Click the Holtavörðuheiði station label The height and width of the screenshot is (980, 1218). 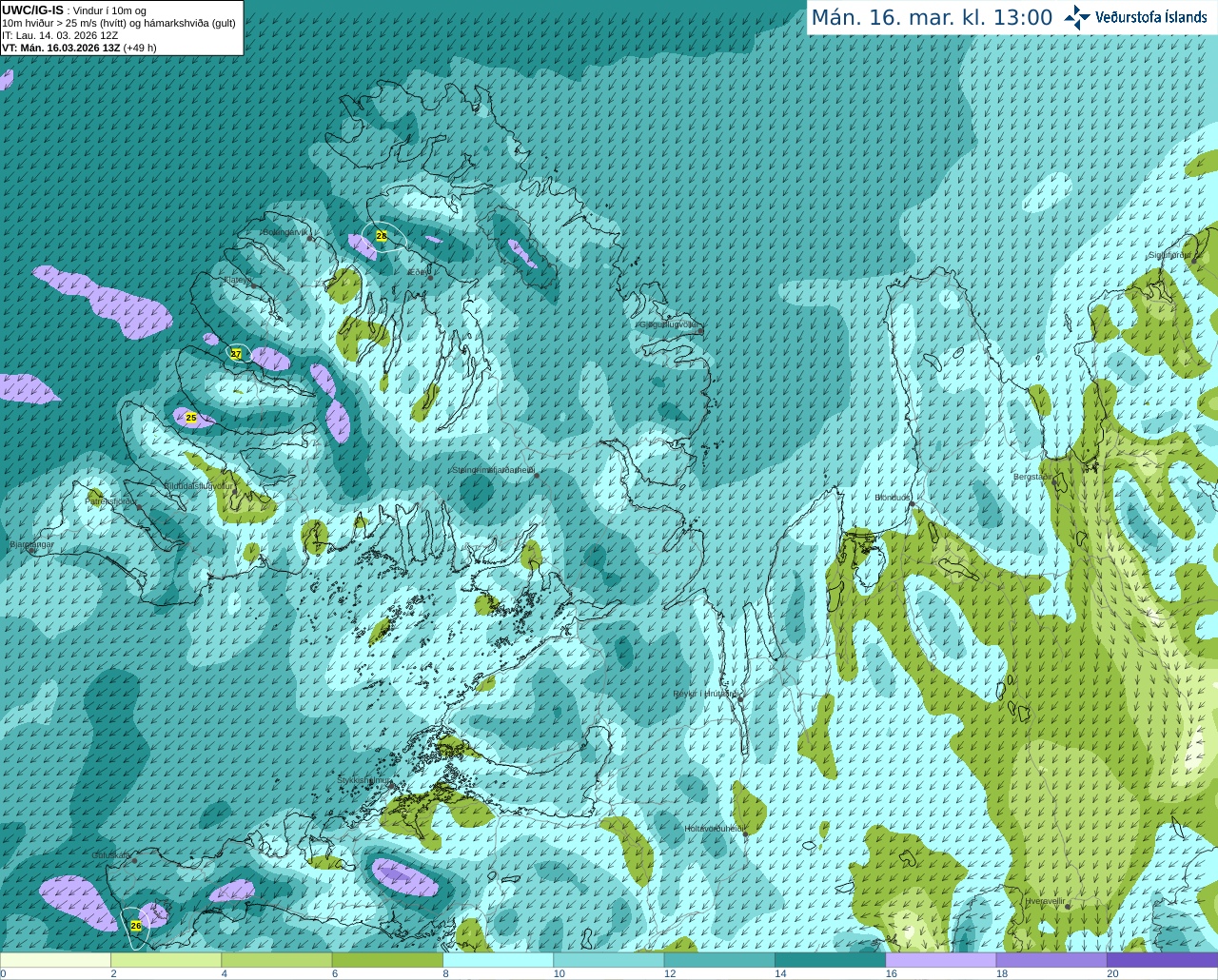(715, 829)
